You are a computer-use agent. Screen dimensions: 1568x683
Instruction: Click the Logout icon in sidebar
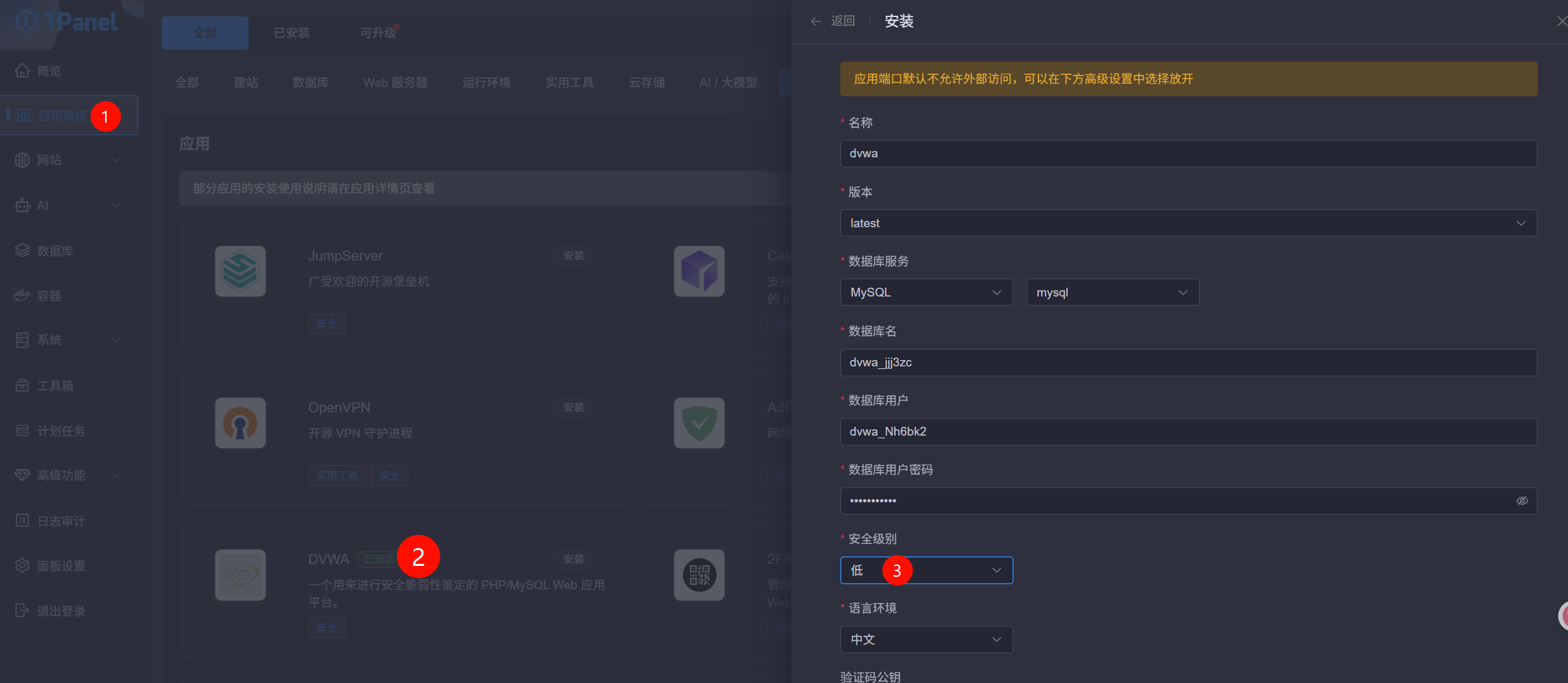pos(22,611)
